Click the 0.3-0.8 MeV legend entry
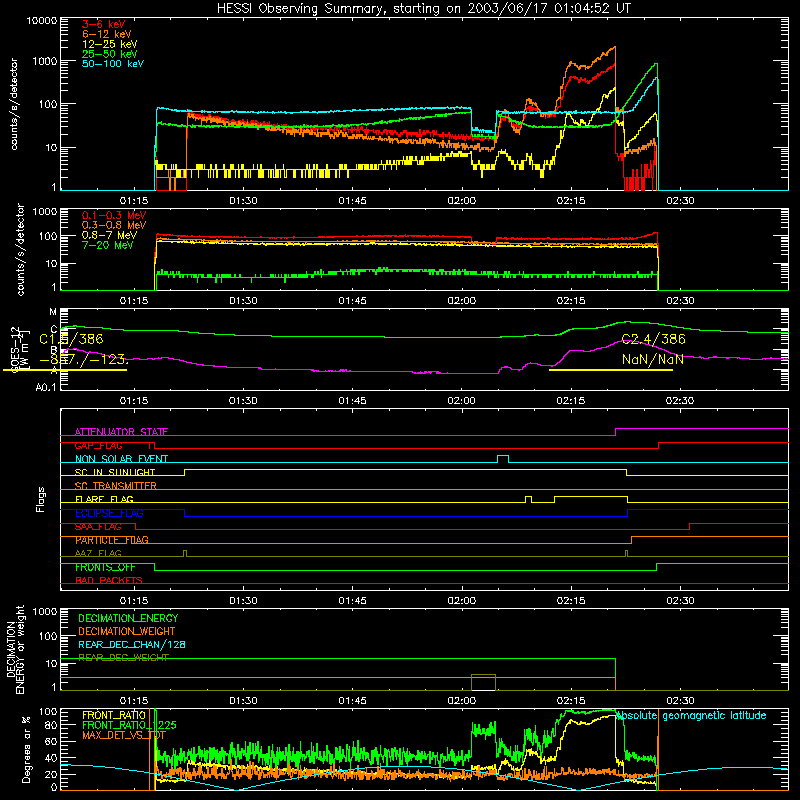The image size is (800, 800). pyautogui.click(x=114, y=225)
